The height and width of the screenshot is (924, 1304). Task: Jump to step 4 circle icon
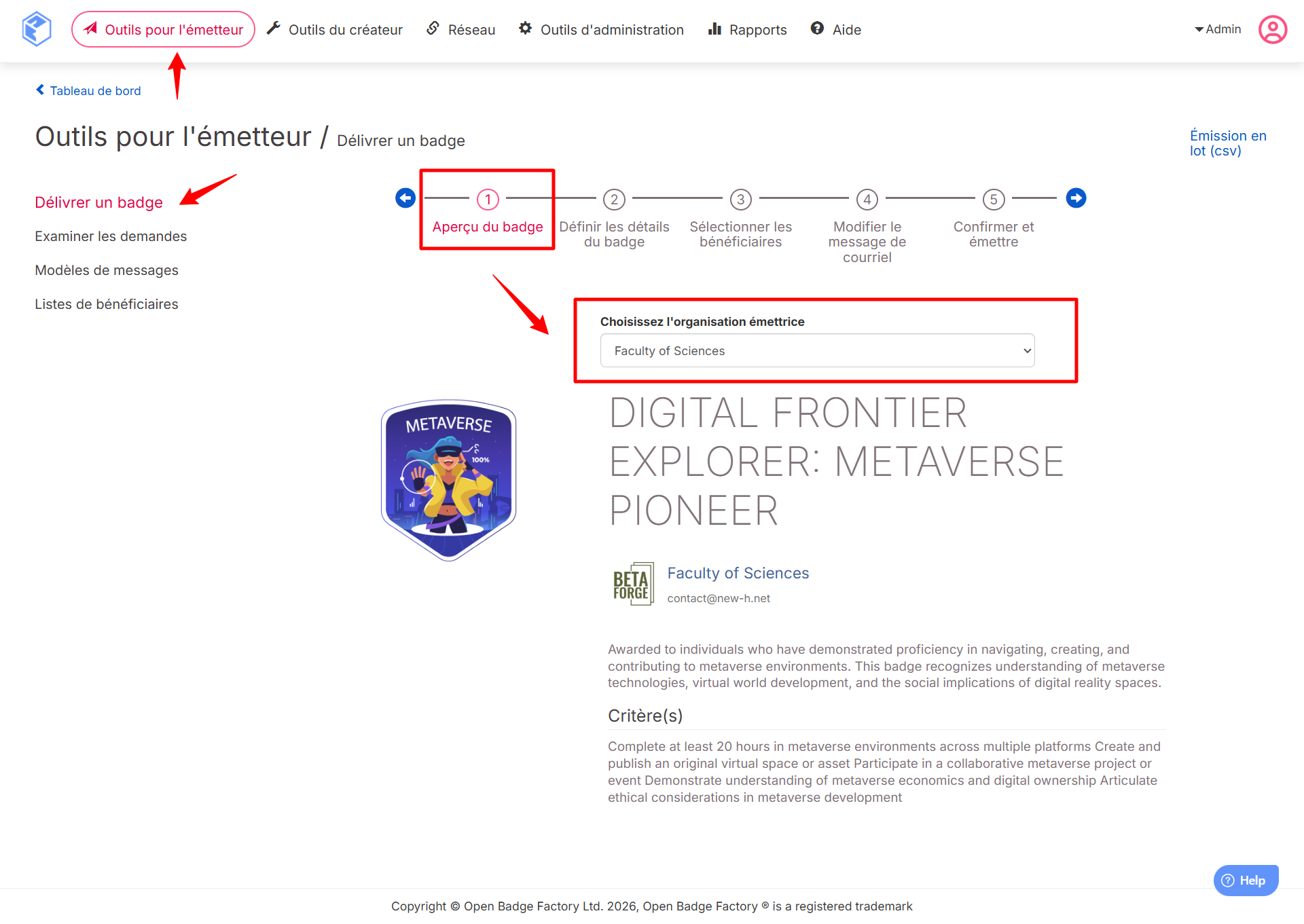[x=867, y=200]
